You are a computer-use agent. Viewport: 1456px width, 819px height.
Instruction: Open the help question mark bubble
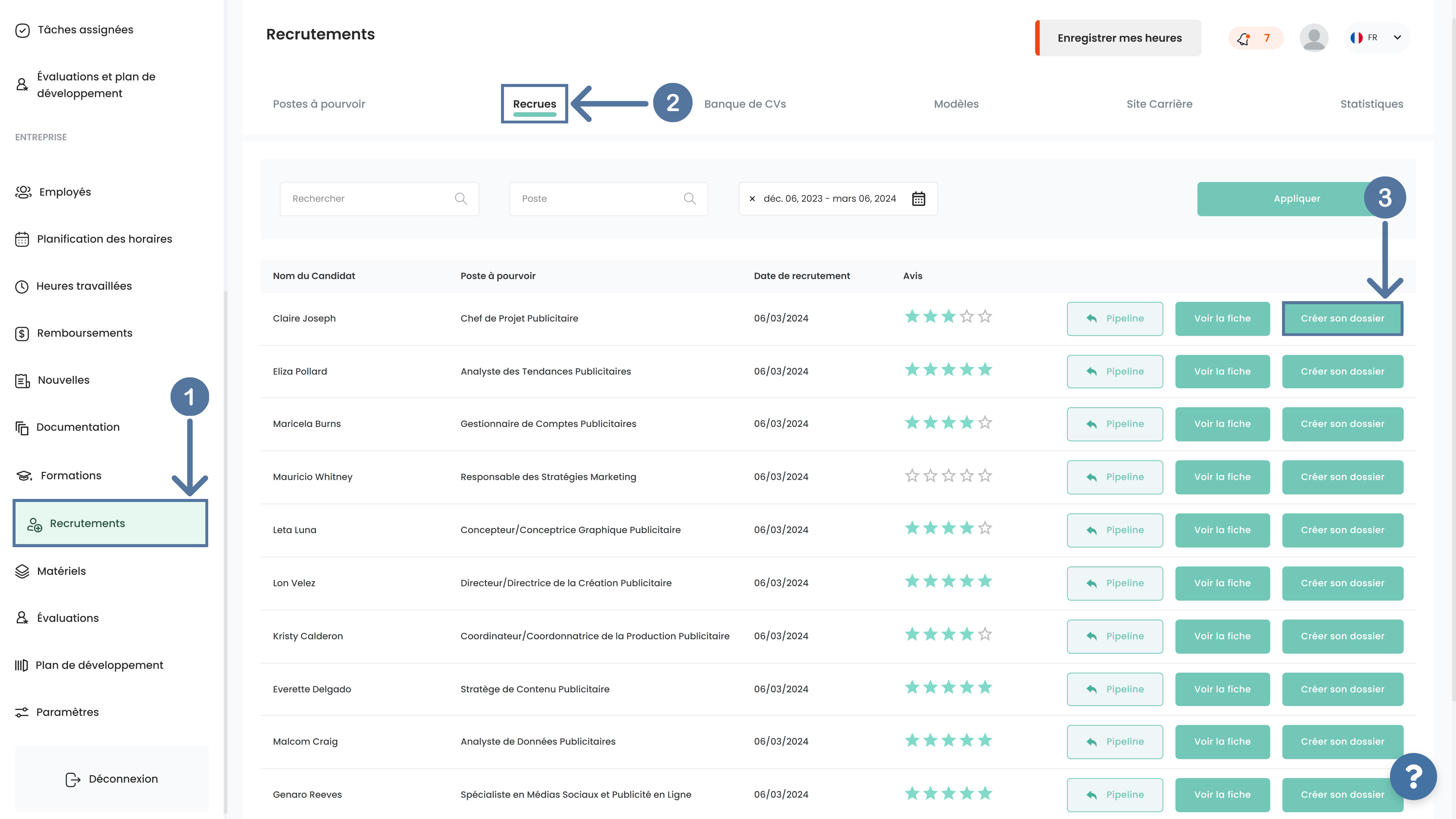point(1413,777)
